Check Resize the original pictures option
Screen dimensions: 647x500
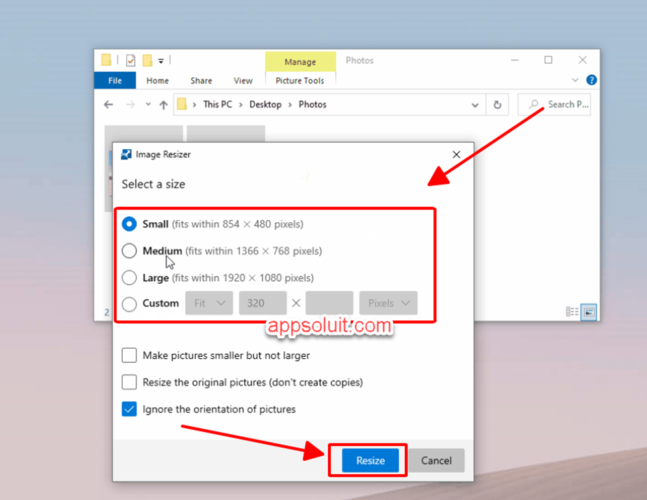129,382
